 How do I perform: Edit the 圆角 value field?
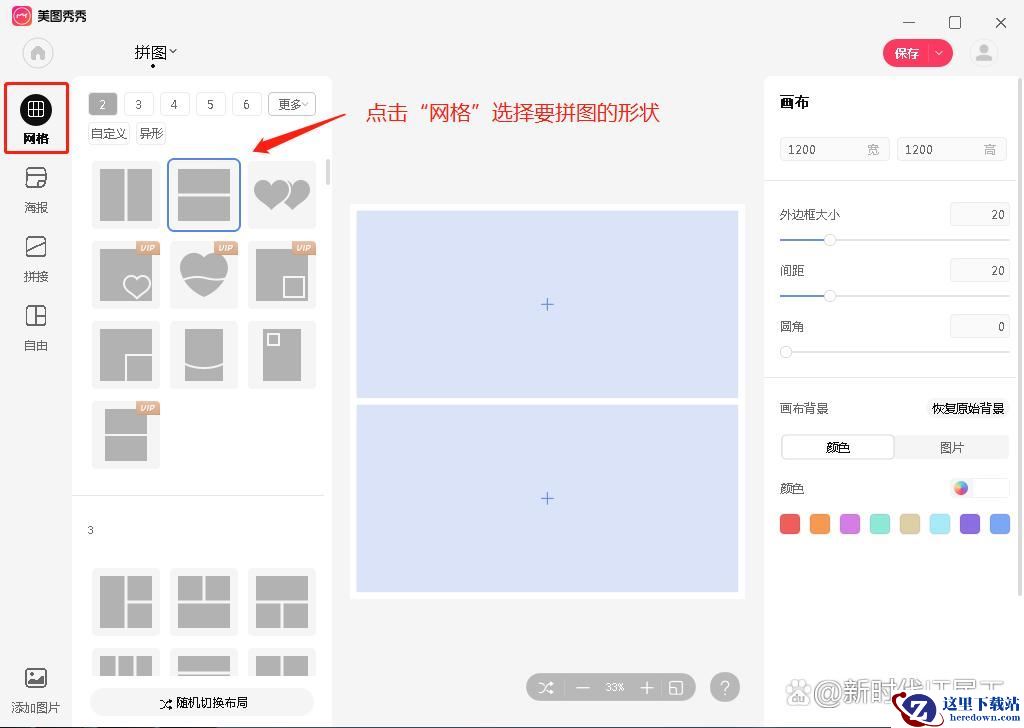click(980, 326)
